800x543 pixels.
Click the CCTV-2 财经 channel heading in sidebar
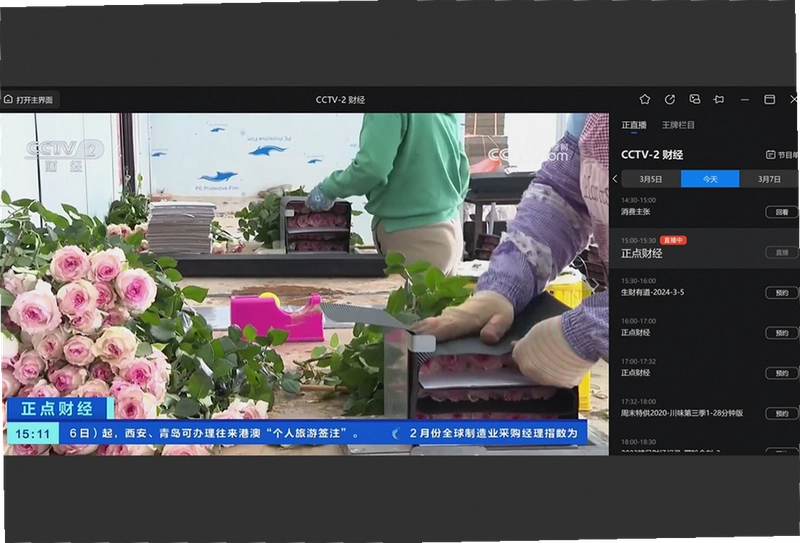[652, 155]
